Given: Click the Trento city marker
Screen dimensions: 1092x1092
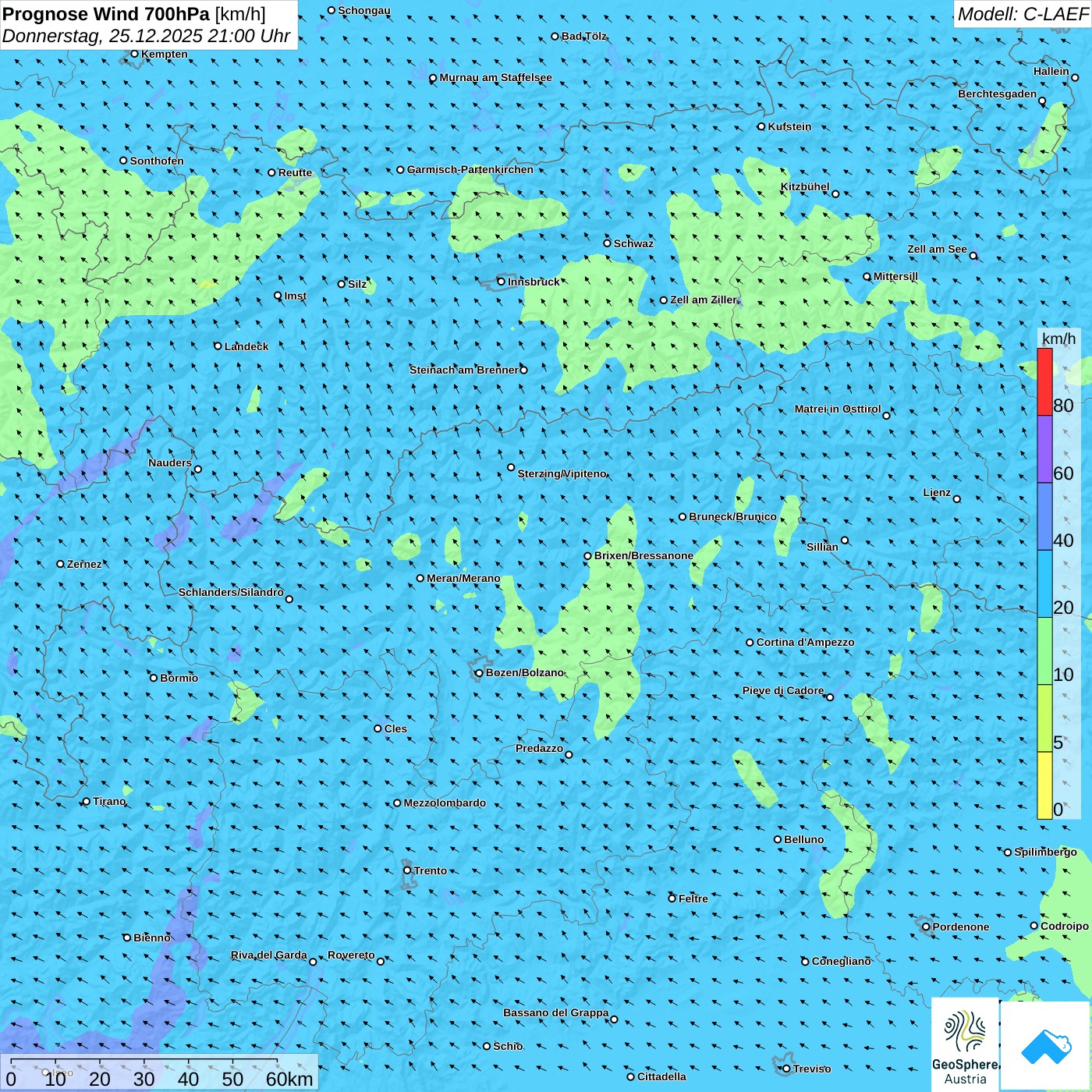Looking at the screenshot, I should click(x=407, y=870).
